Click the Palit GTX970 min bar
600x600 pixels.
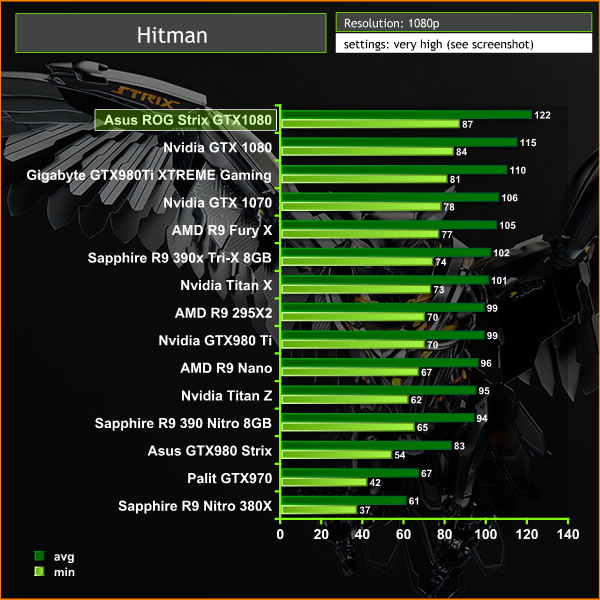(x=324, y=482)
